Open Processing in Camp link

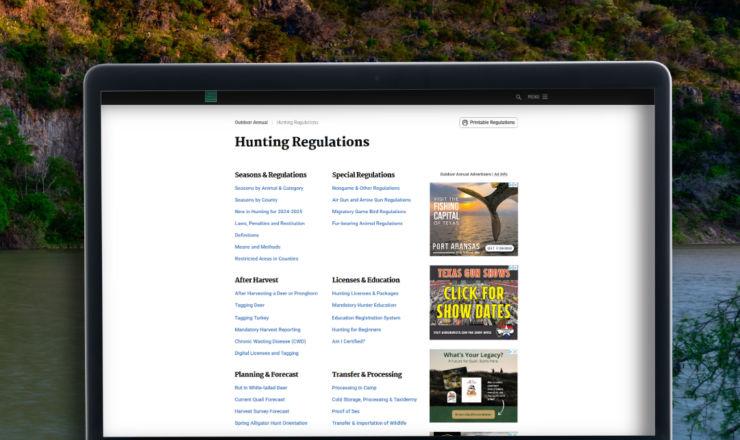tap(354, 388)
